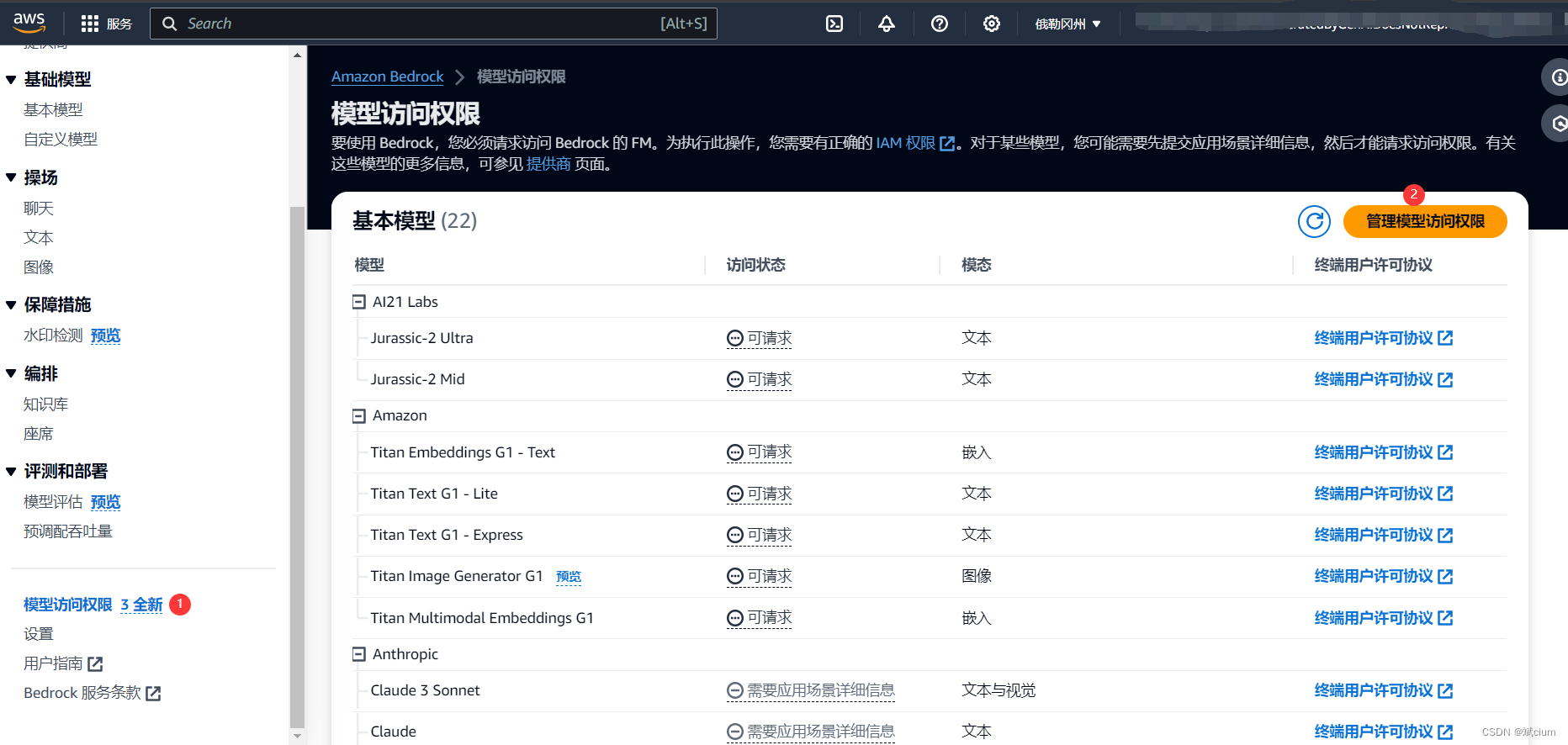
Task: Open 自定义模型 in the sidebar
Action: [61, 140]
